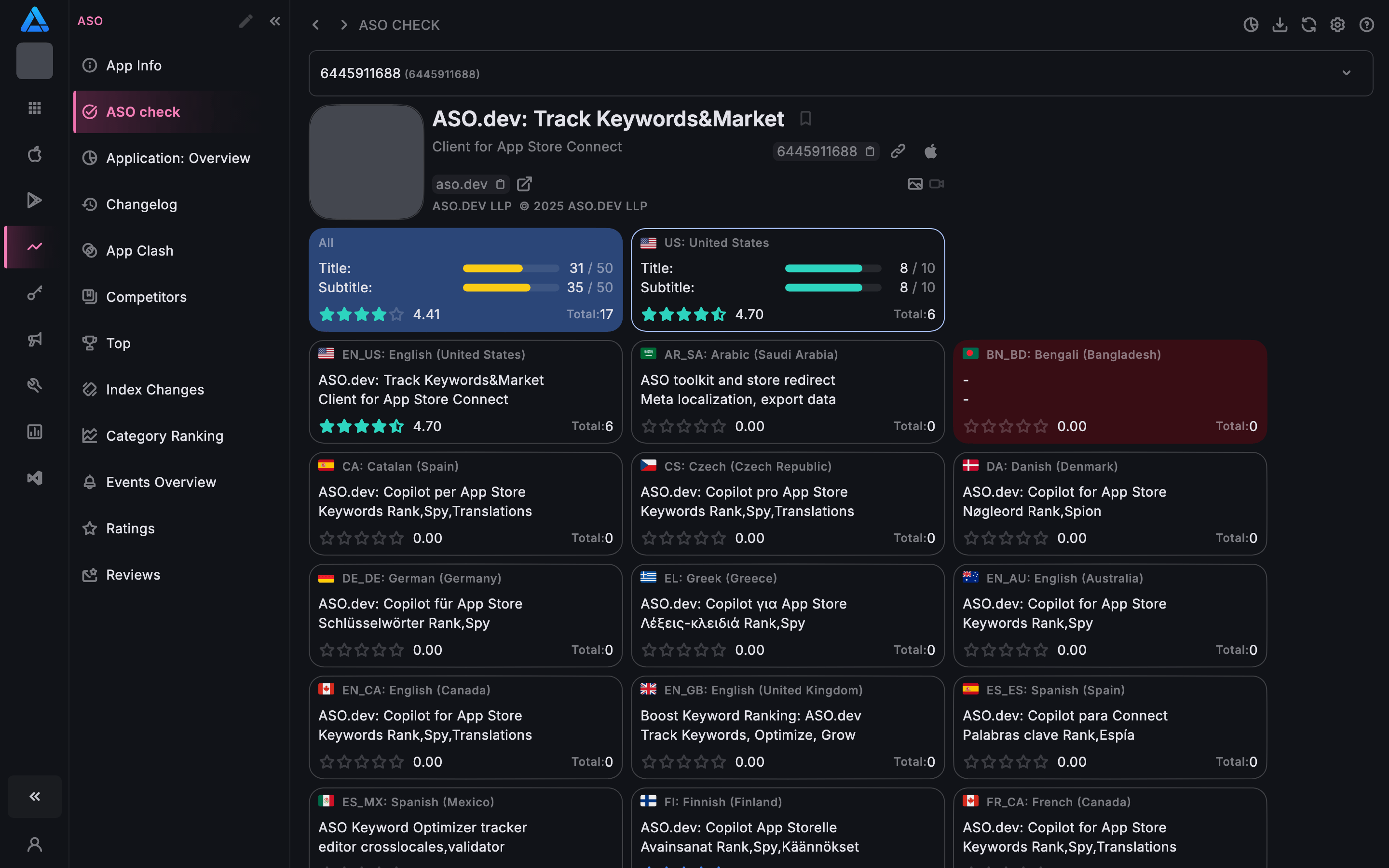Select the US: United States card
Image resolution: width=1389 pixels, height=868 pixels.
pyautogui.click(x=788, y=280)
